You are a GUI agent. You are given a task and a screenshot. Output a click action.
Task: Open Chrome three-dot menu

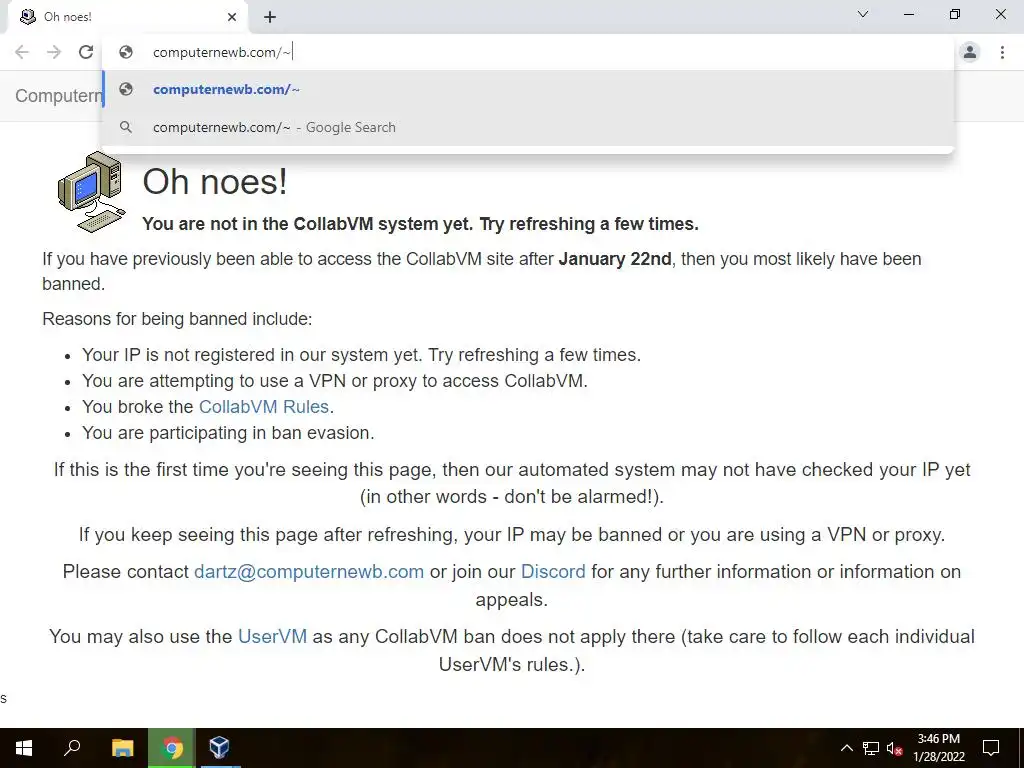click(x=1002, y=52)
